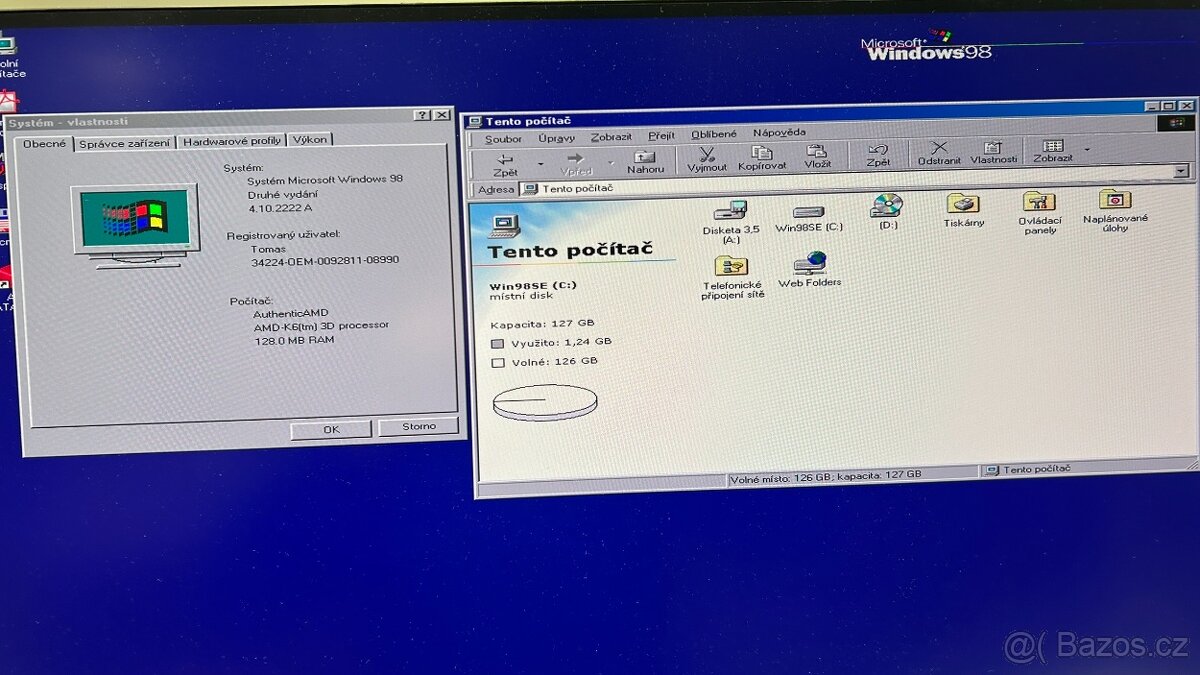Open Telefonické připojení sítě
The image size is (1200, 675).
click(729, 267)
